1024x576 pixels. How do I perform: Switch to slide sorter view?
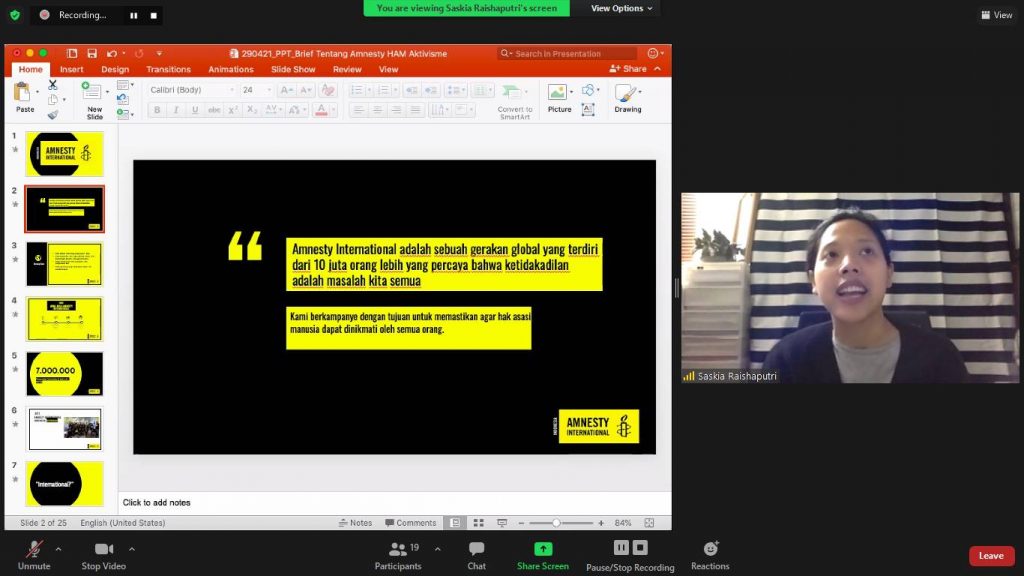pyautogui.click(x=478, y=523)
